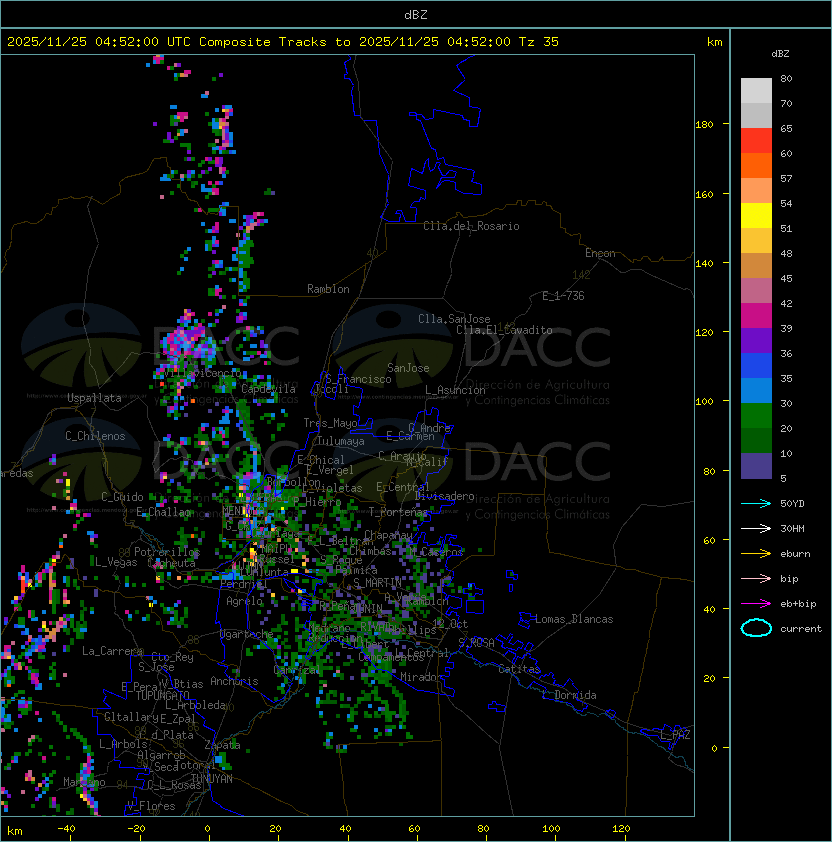Click the 'eb+bip' legend label
The image size is (832, 842).
coord(798,604)
